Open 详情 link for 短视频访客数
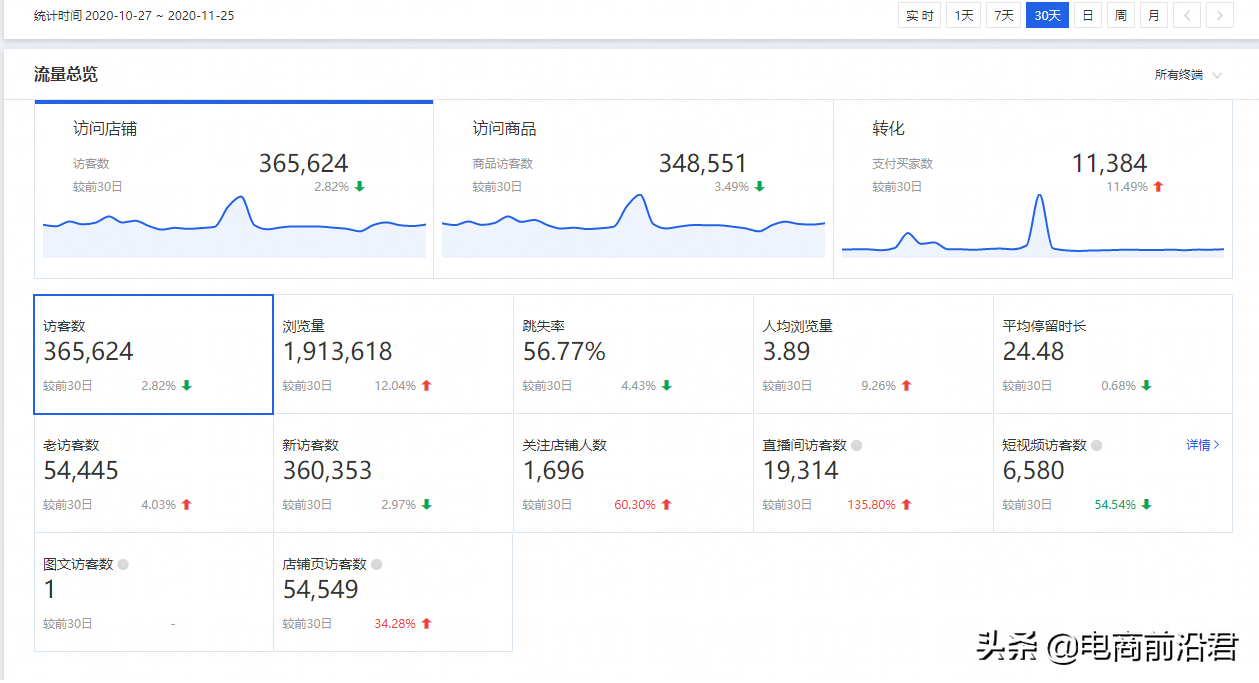1259x683 pixels. point(1203,445)
